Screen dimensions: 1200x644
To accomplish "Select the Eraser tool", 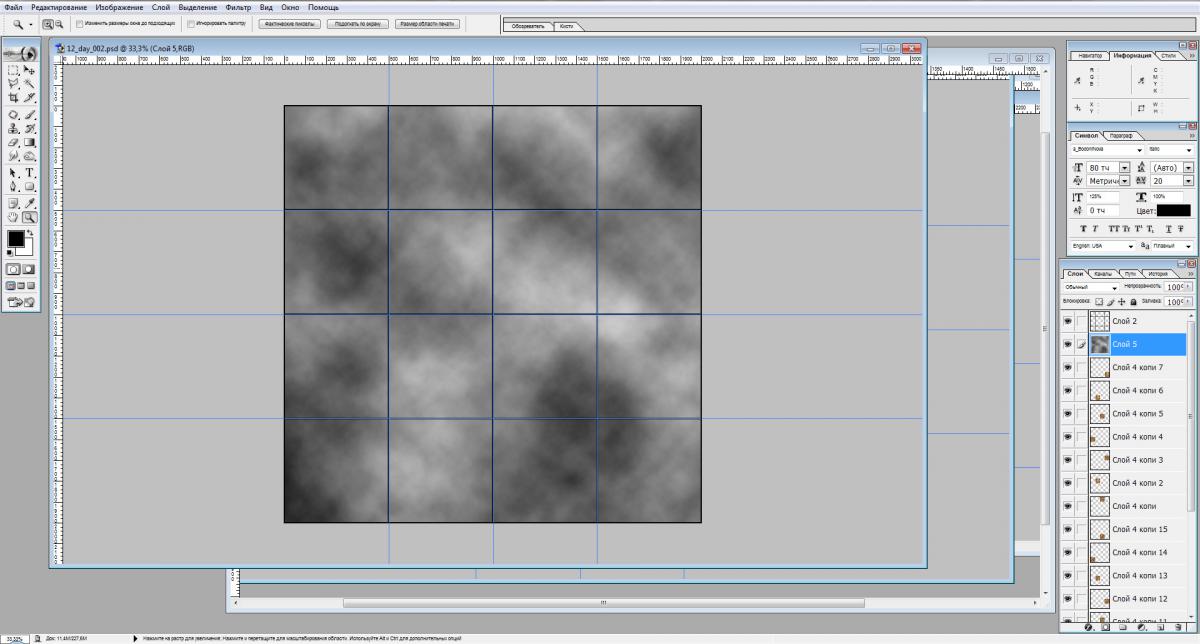I will 13,142.
